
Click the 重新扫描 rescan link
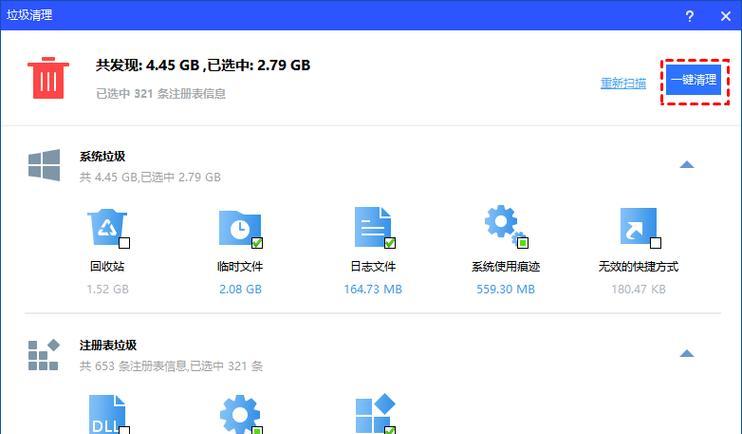[x=623, y=83]
